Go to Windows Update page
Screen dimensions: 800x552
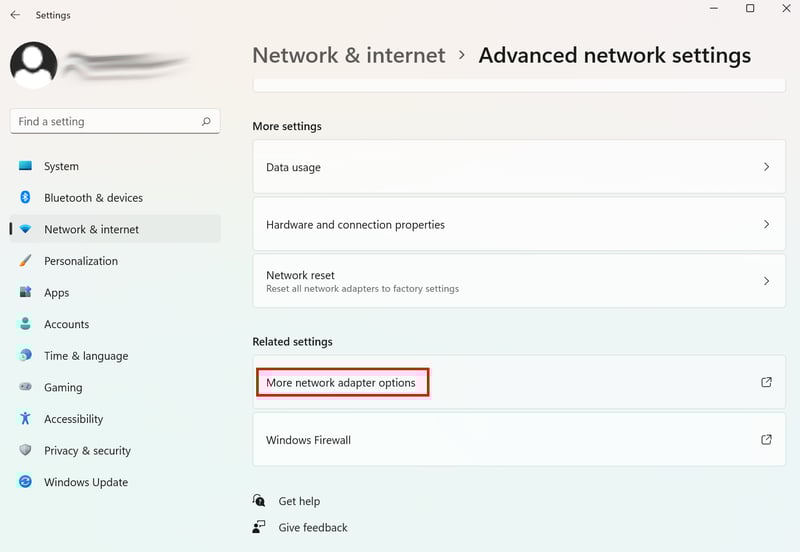tap(115, 482)
